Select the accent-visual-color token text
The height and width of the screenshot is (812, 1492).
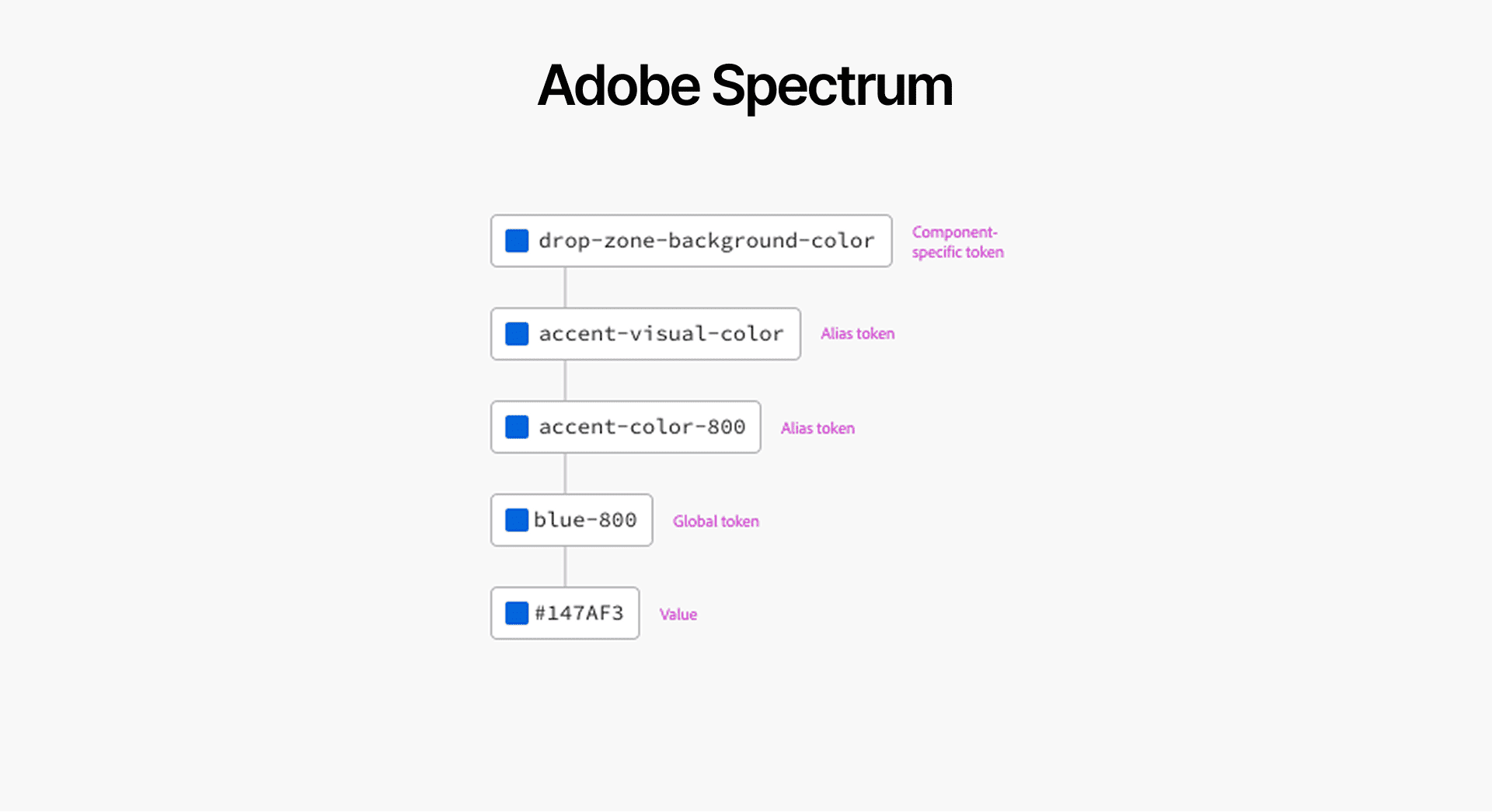pyautogui.click(x=661, y=334)
